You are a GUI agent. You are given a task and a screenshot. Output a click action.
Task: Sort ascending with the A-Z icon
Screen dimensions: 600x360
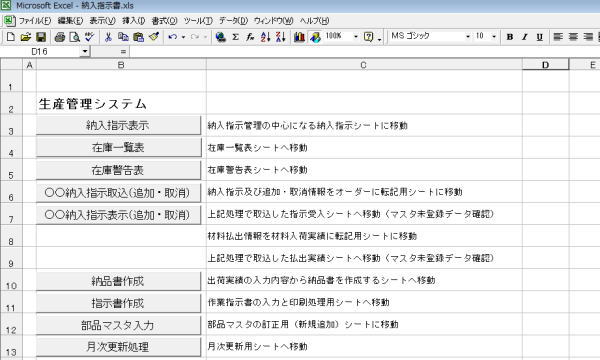tap(265, 37)
